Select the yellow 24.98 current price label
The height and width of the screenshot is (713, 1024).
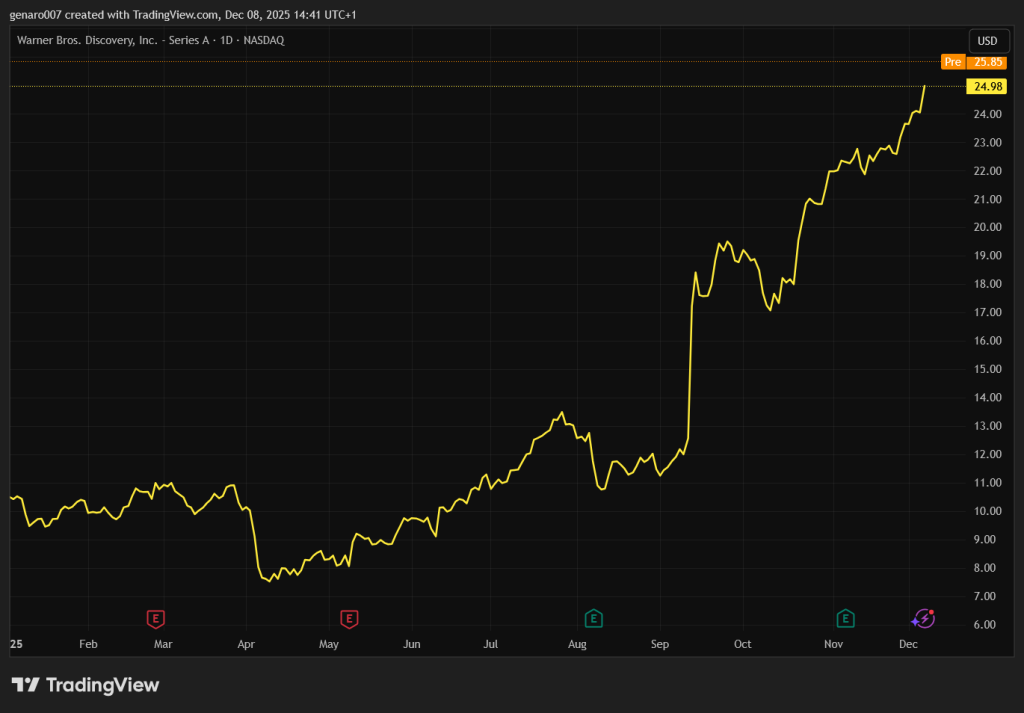click(988, 86)
